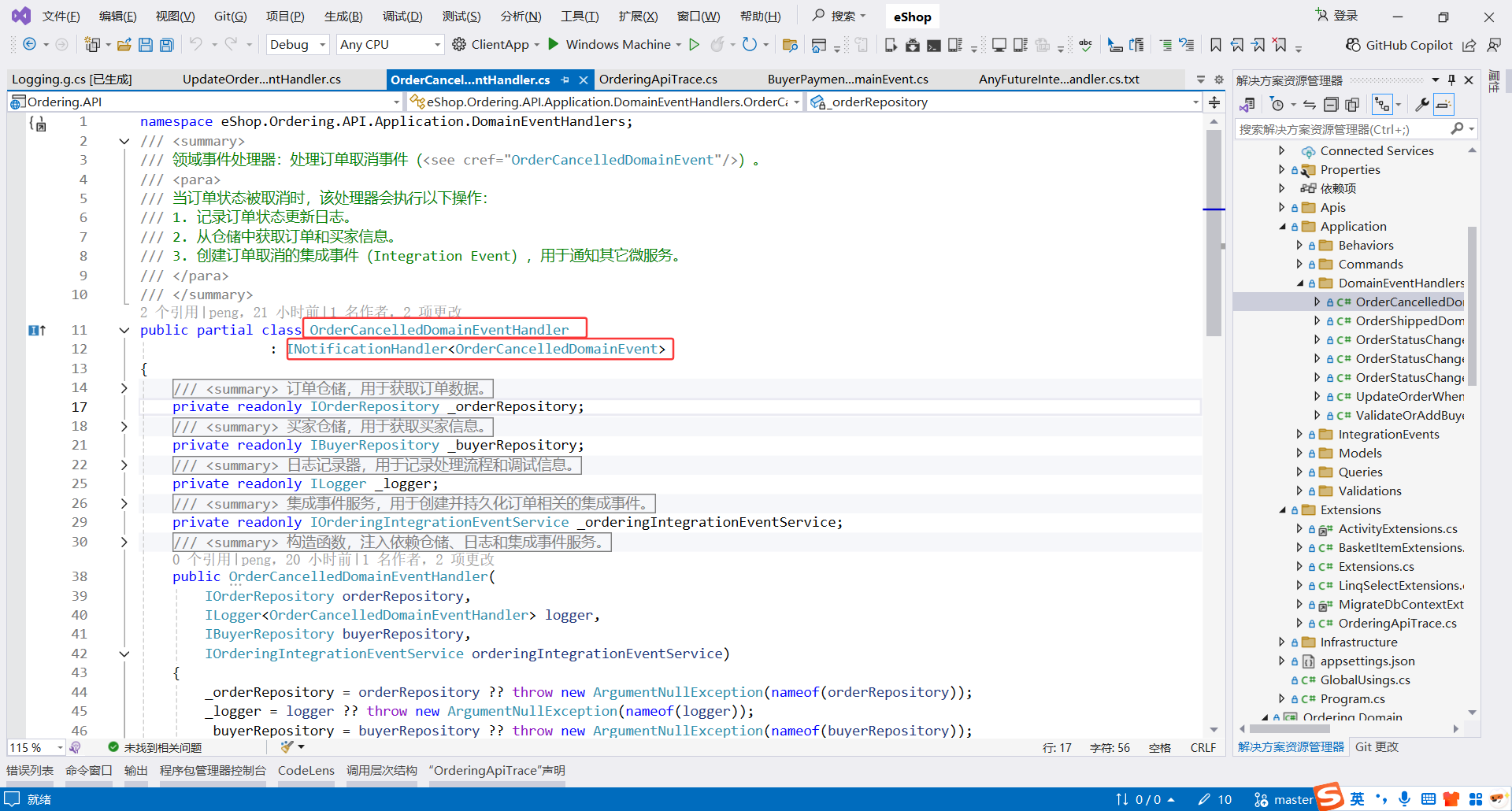1512x811 pixels.
Task: Click the GitHub Copilot button
Action: tap(1399, 45)
